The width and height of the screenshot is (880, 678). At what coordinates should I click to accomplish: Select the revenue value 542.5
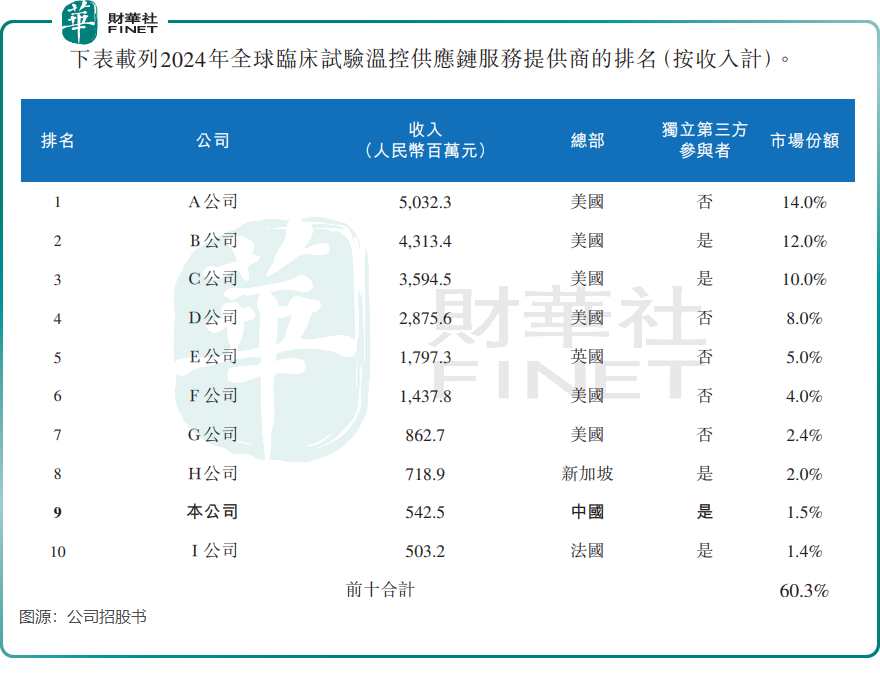(x=425, y=512)
